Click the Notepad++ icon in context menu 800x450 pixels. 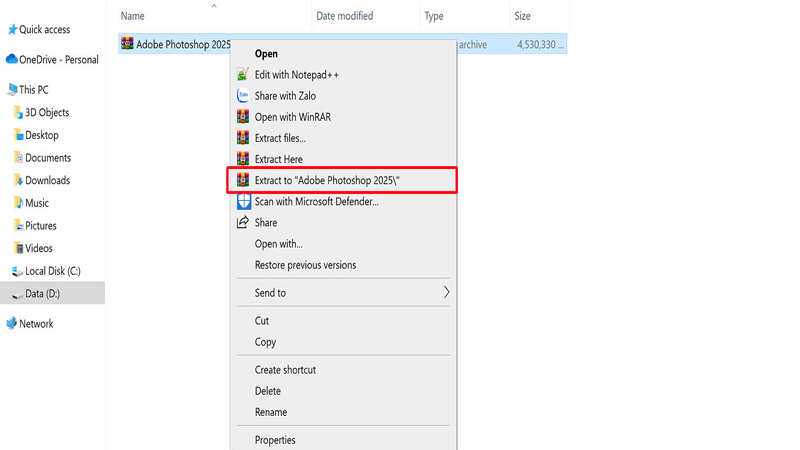click(x=242, y=75)
